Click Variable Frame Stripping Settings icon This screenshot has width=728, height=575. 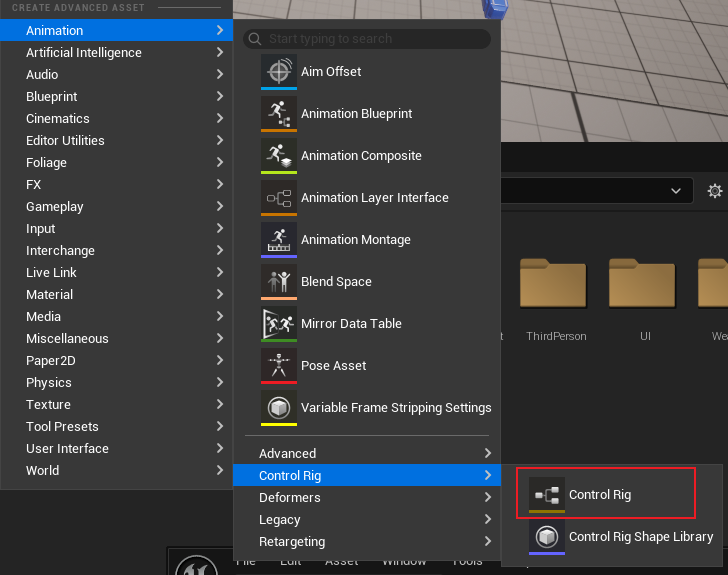click(x=279, y=408)
